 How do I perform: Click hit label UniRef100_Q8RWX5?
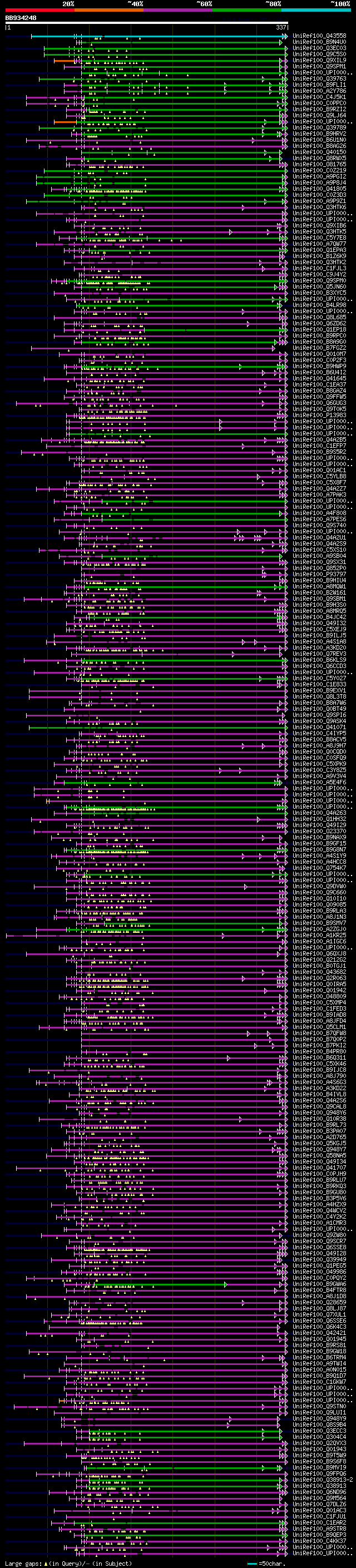pos(319,159)
